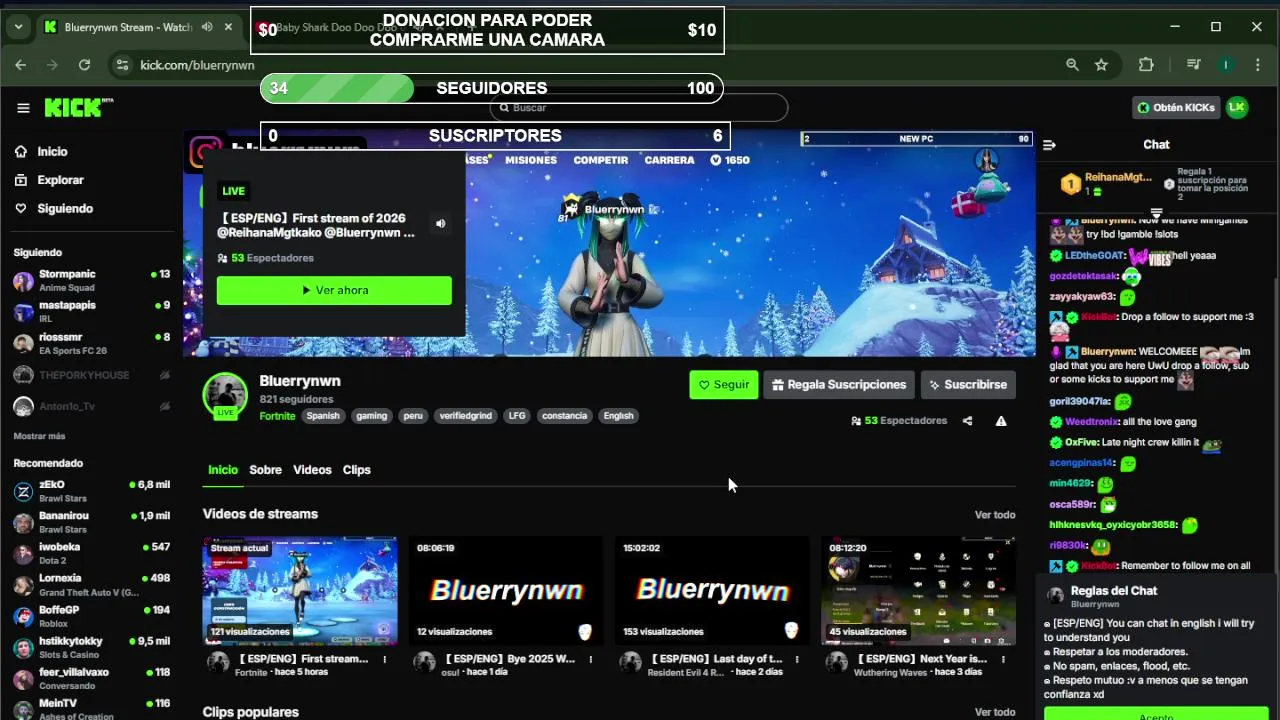Viewport: 1280px width, 720px height.
Task: Click the KICK logo
Action: point(79,108)
